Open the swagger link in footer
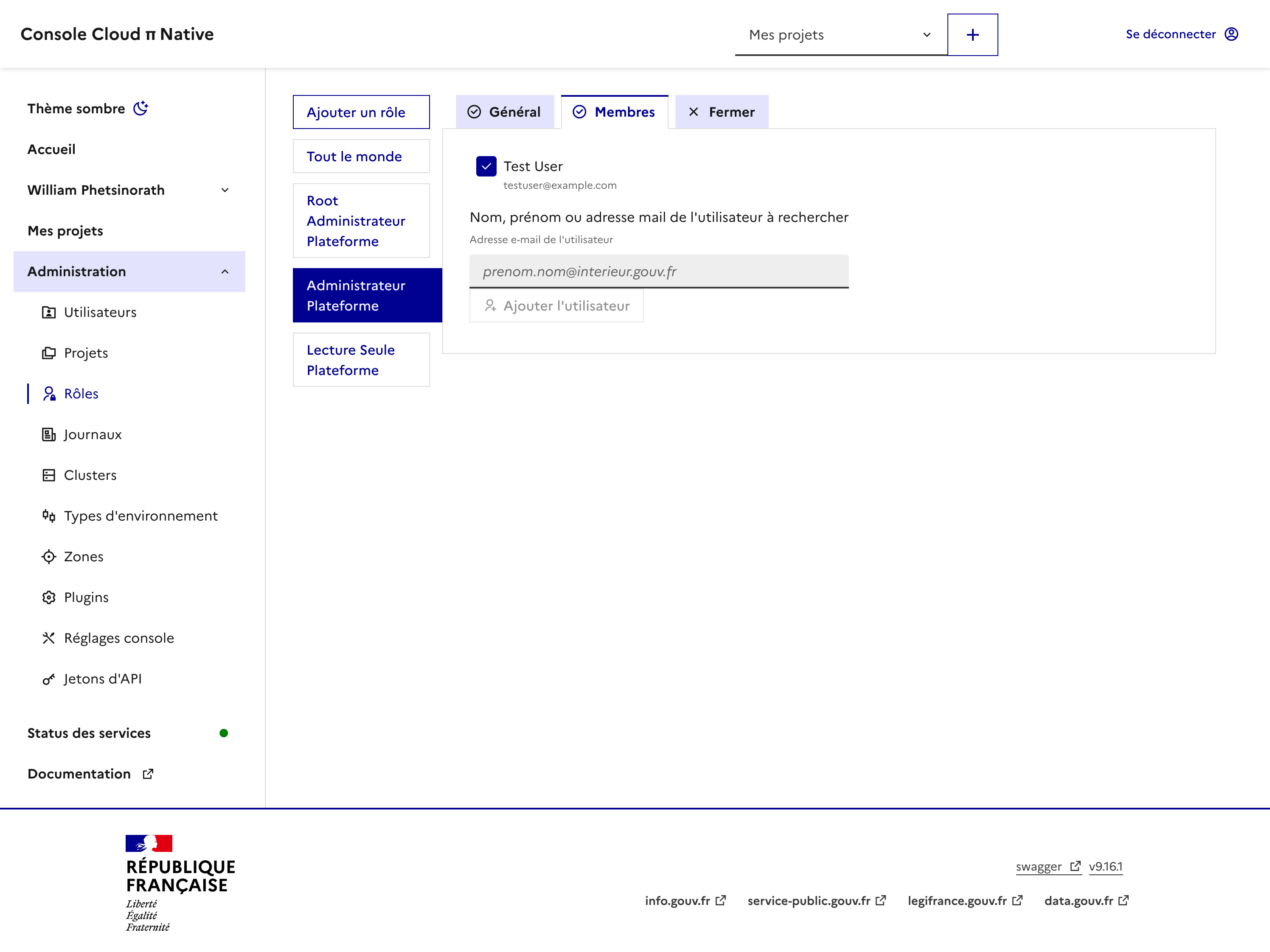The width and height of the screenshot is (1270, 952). tap(1039, 866)
